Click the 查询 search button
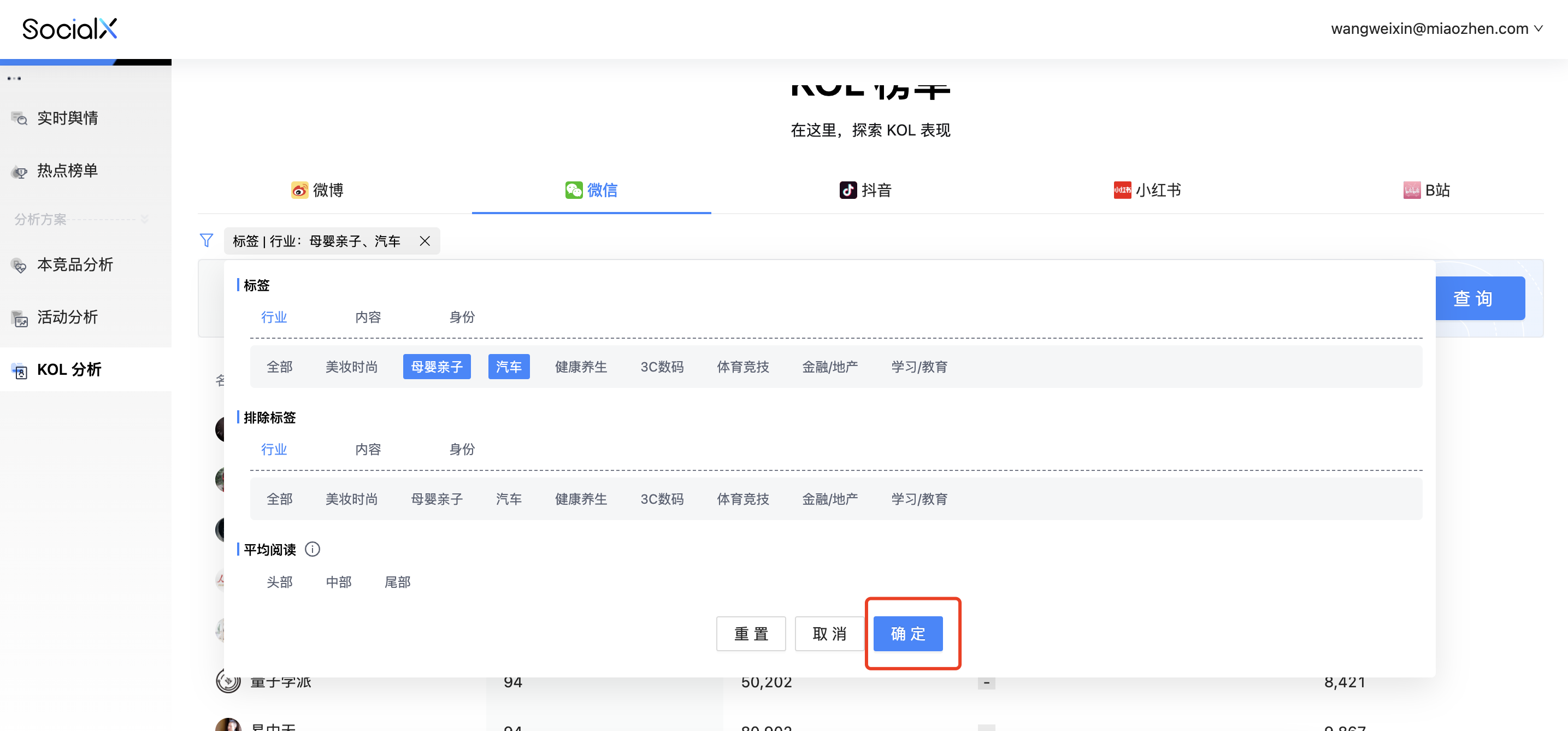1568x731 pixels. coord(1479,299)
